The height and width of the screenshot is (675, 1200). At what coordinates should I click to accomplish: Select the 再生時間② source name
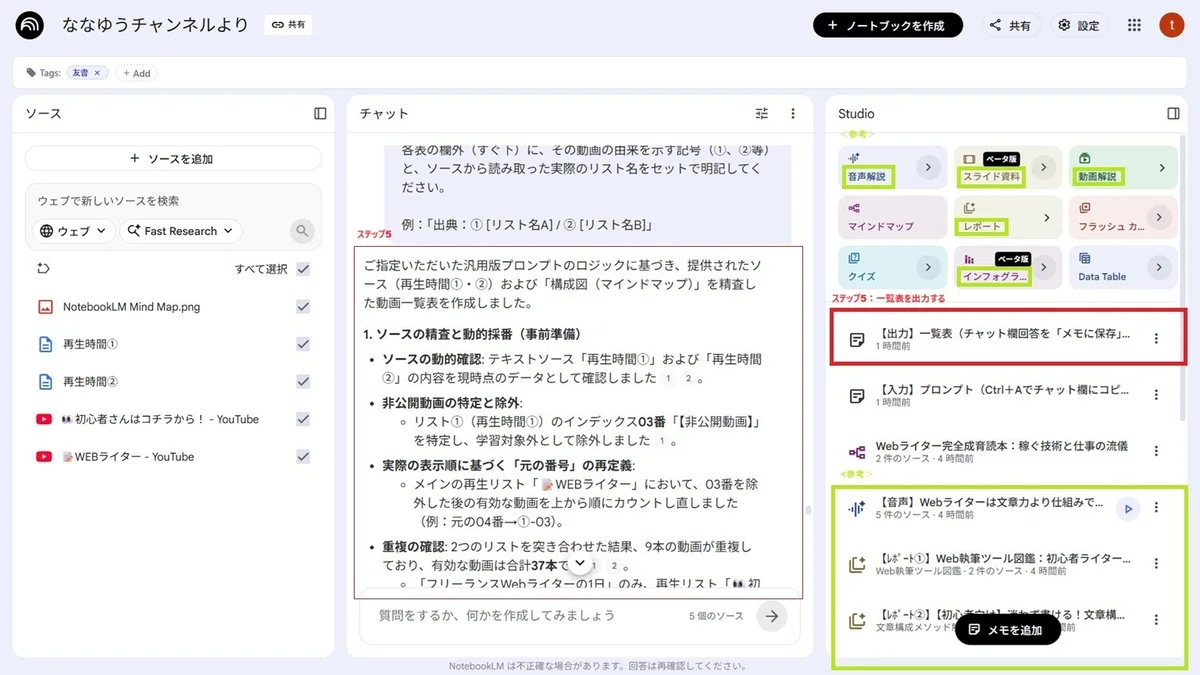click(x=91, y=381)
